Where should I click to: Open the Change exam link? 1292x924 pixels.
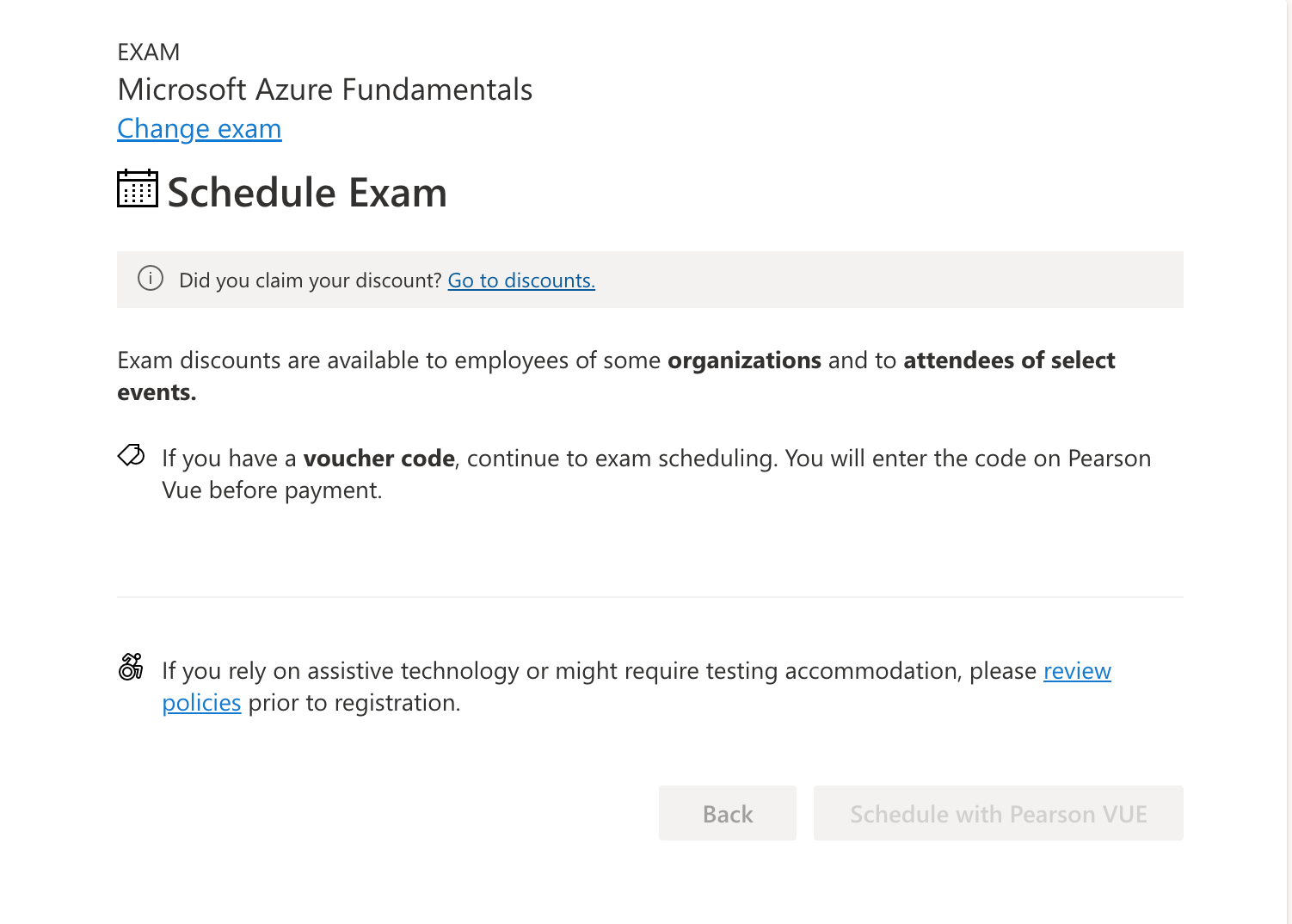pyautogui.click(x=200, y=128)
